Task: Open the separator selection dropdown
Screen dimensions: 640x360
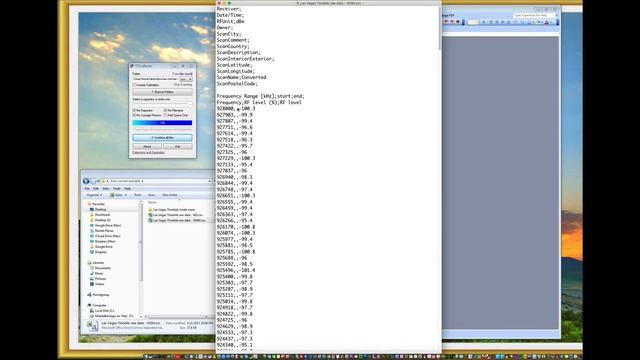Action: click(x=162, y=104)
